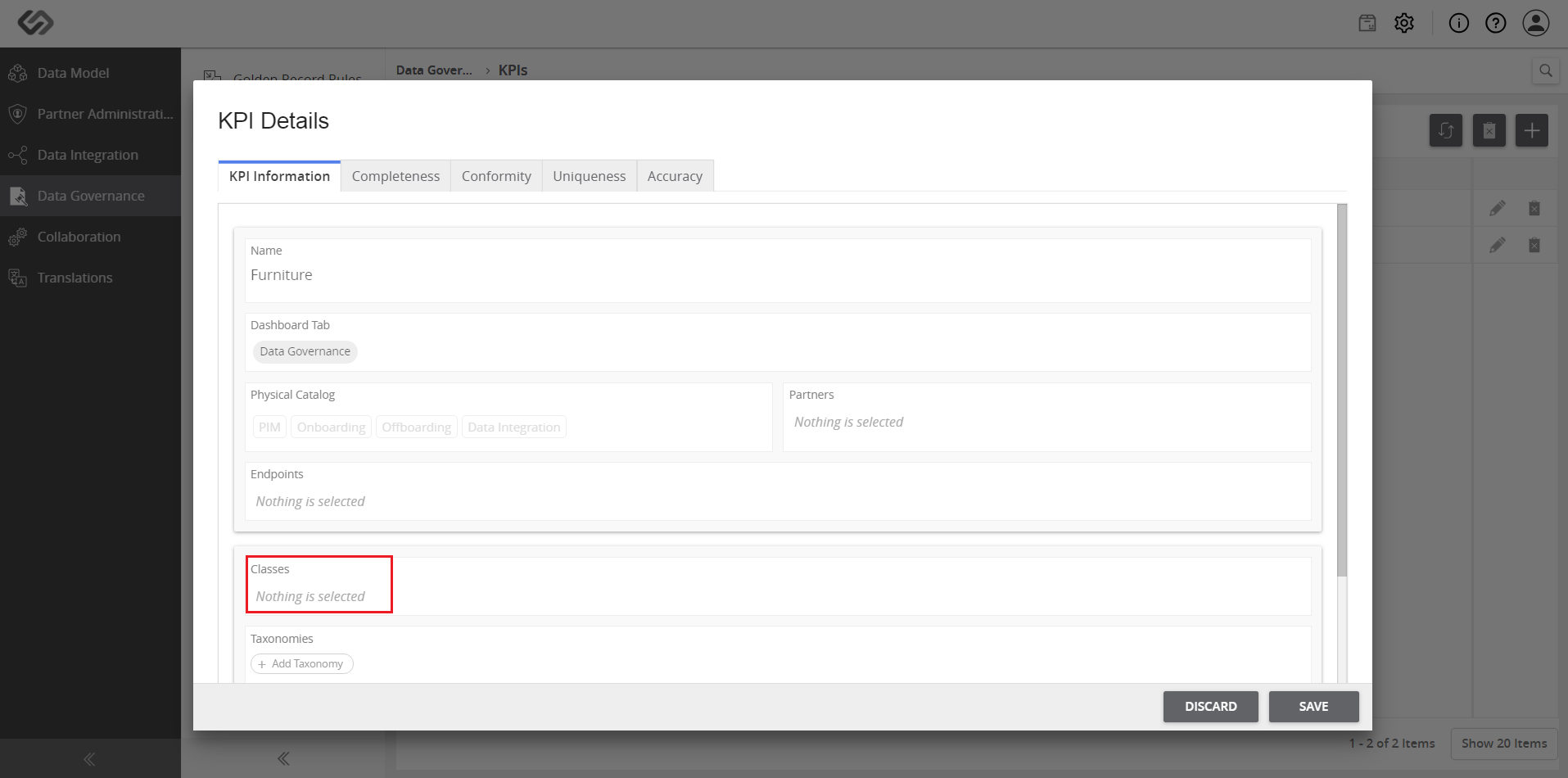Click the plus add KPI icon
The width and height of the screenshot is (1568, 778).
[x=1532, y=130]
